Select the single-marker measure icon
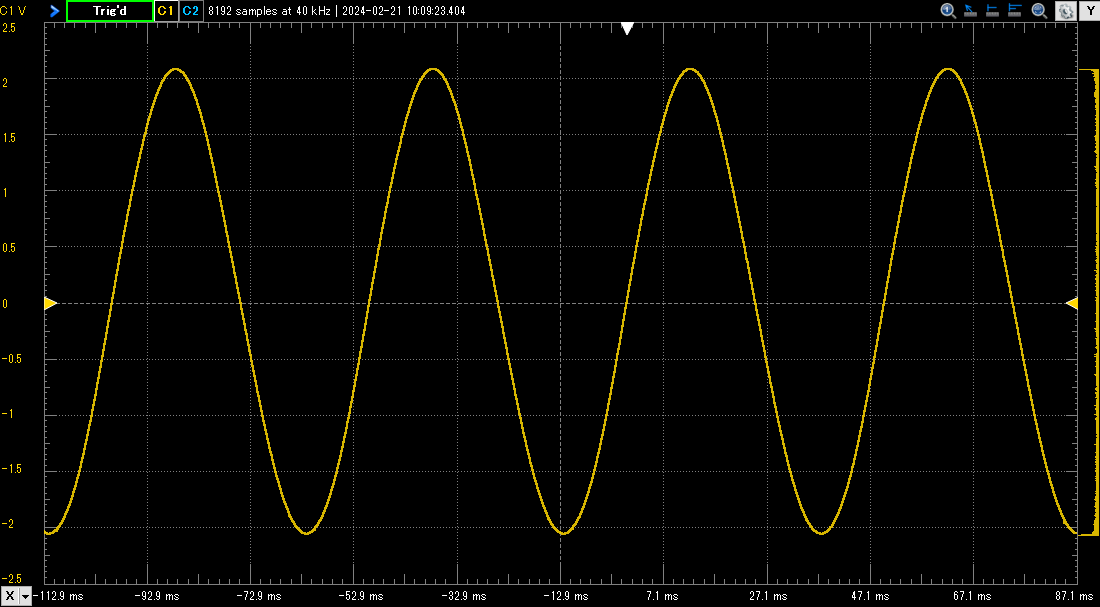 [x=993, y=11]
